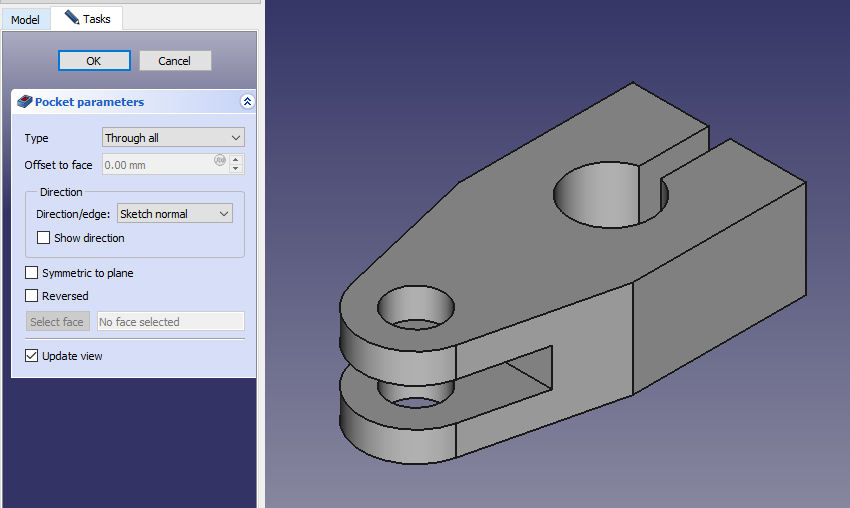
Task: Click the pencil icon on Tasks tab
Action: (x=71, y=18)
